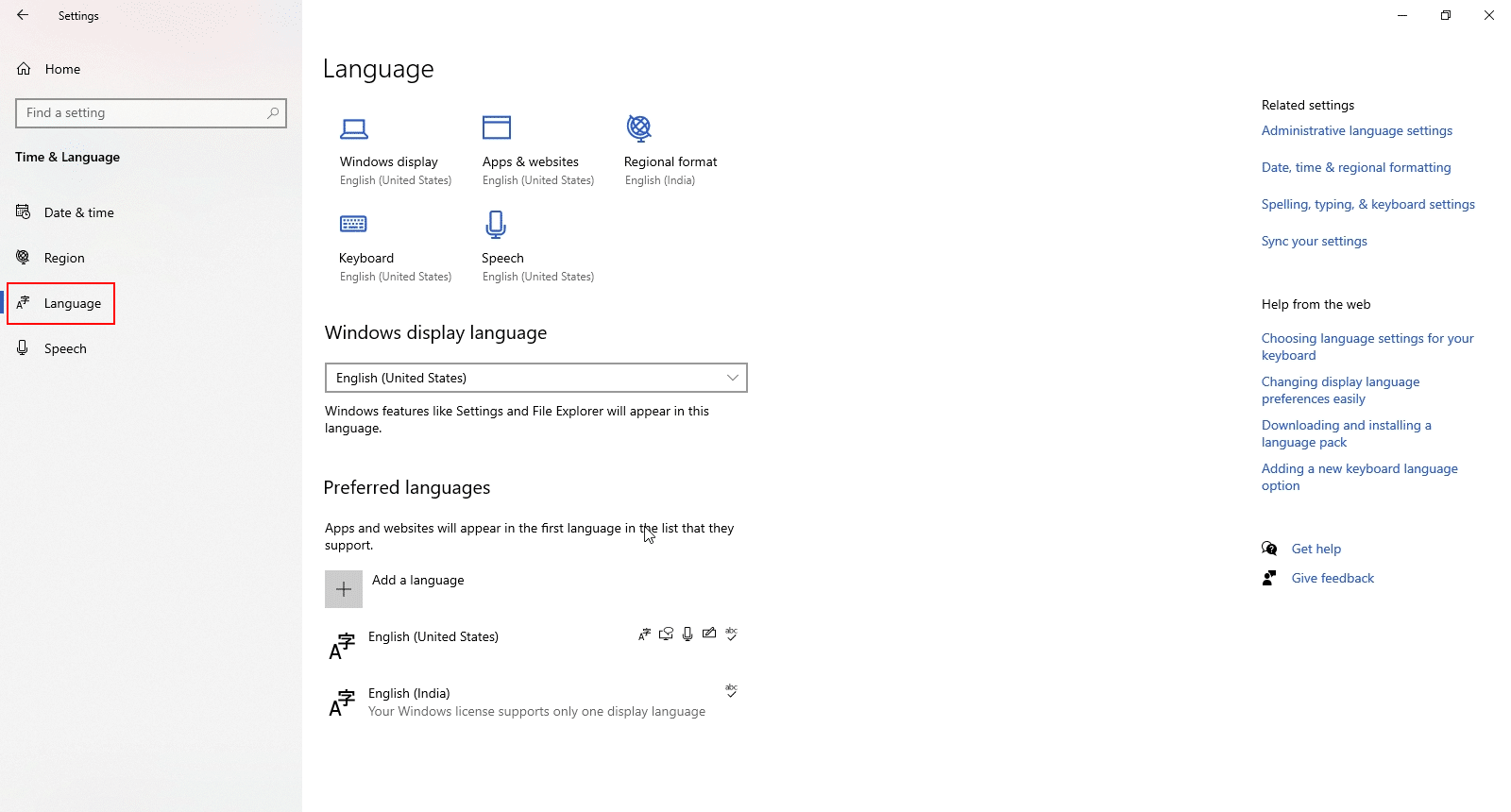The width and height of the screenshot is (1511, 812).
Task: Click the search magnifier icon
Action: coord(273,113)
